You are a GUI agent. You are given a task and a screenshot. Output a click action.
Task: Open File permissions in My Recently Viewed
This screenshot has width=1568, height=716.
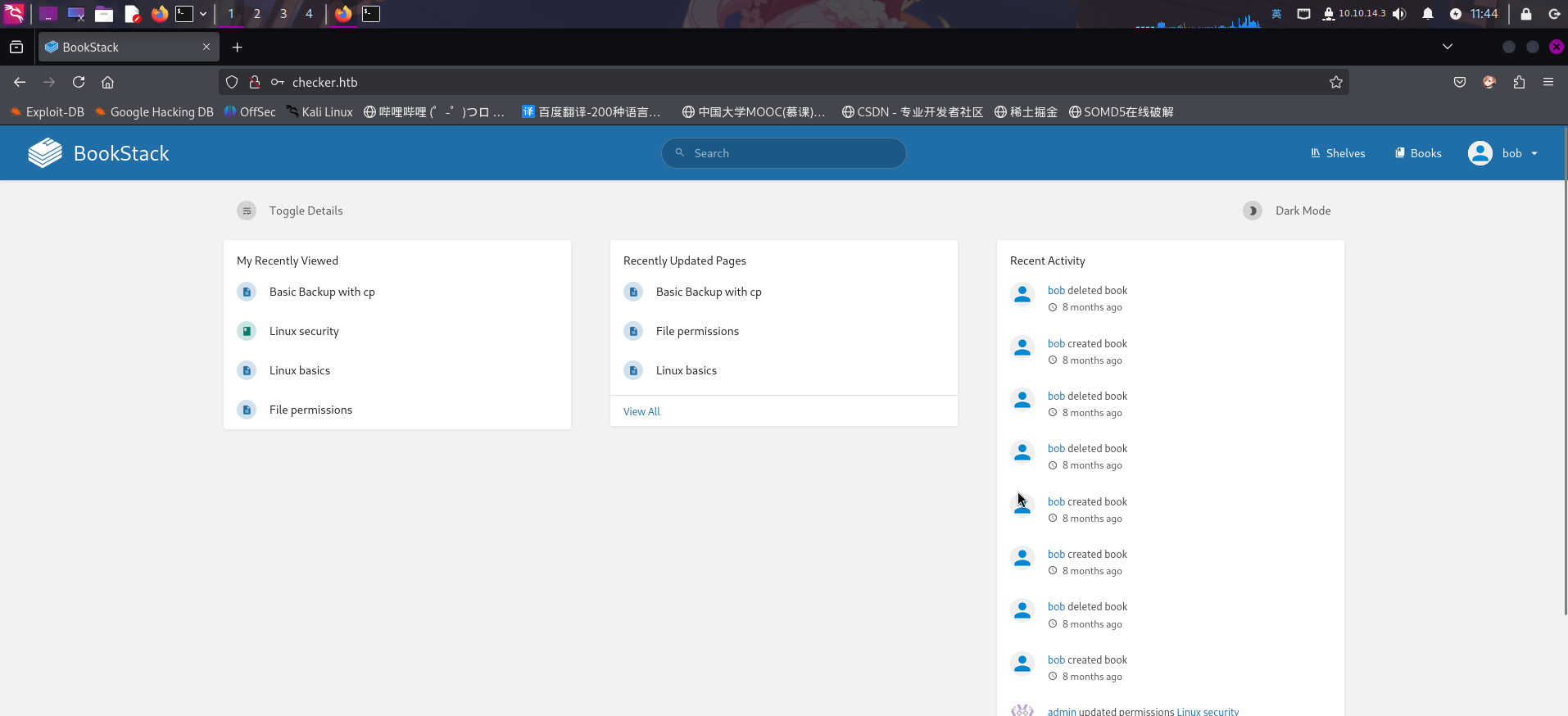[x=310, y=410]
